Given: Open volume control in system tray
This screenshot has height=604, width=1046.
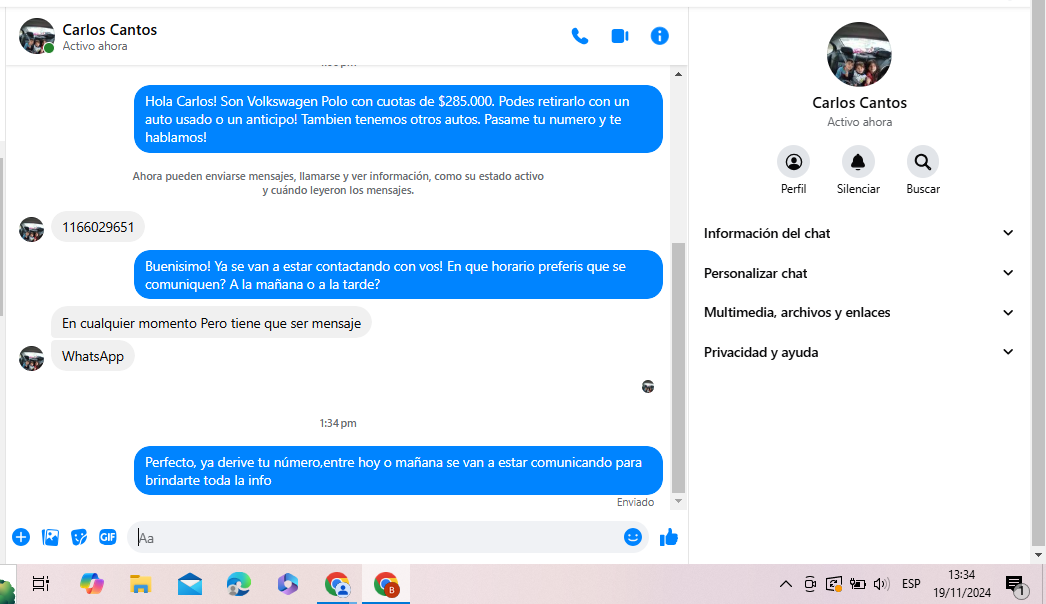Looking at the screenshot, I should coord(881,584).
